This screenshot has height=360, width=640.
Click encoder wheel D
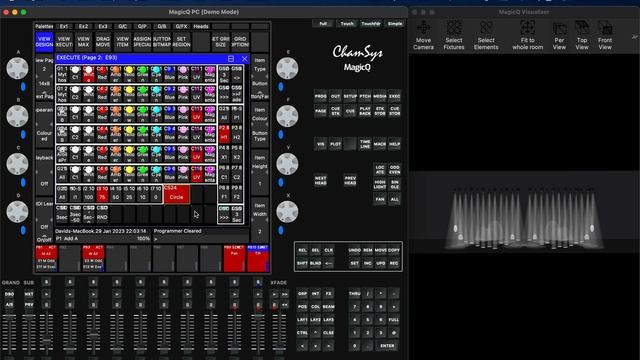(x=17, y=212)
